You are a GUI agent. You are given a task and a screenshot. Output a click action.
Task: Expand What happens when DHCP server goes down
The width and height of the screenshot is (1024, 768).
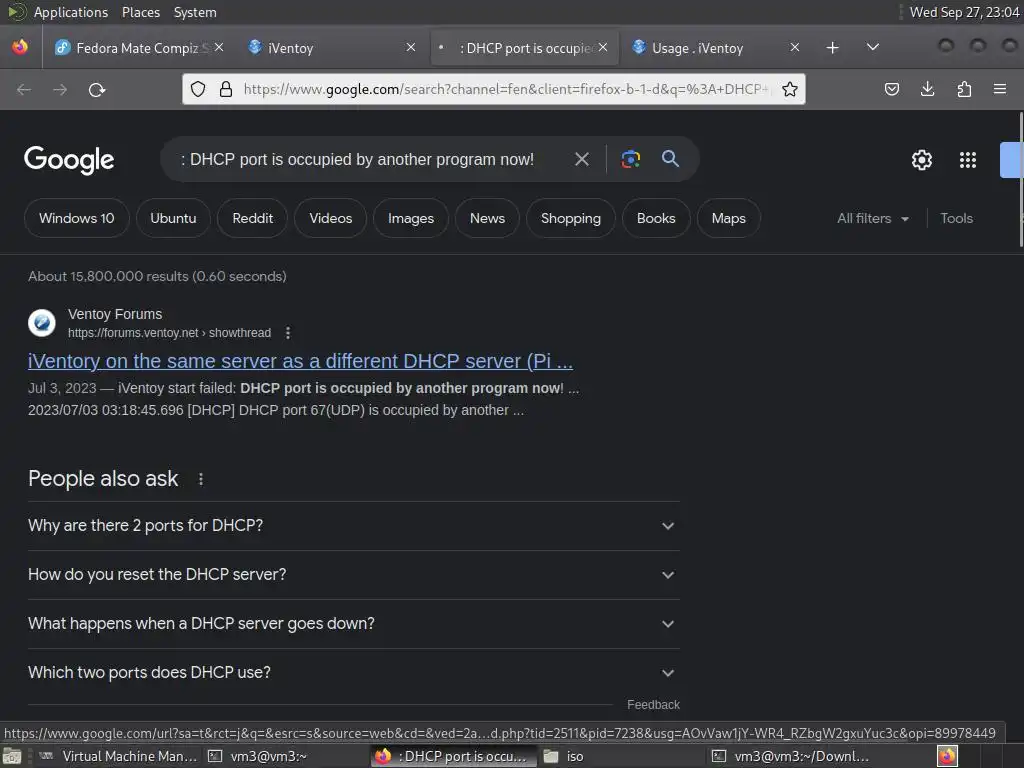353,624
